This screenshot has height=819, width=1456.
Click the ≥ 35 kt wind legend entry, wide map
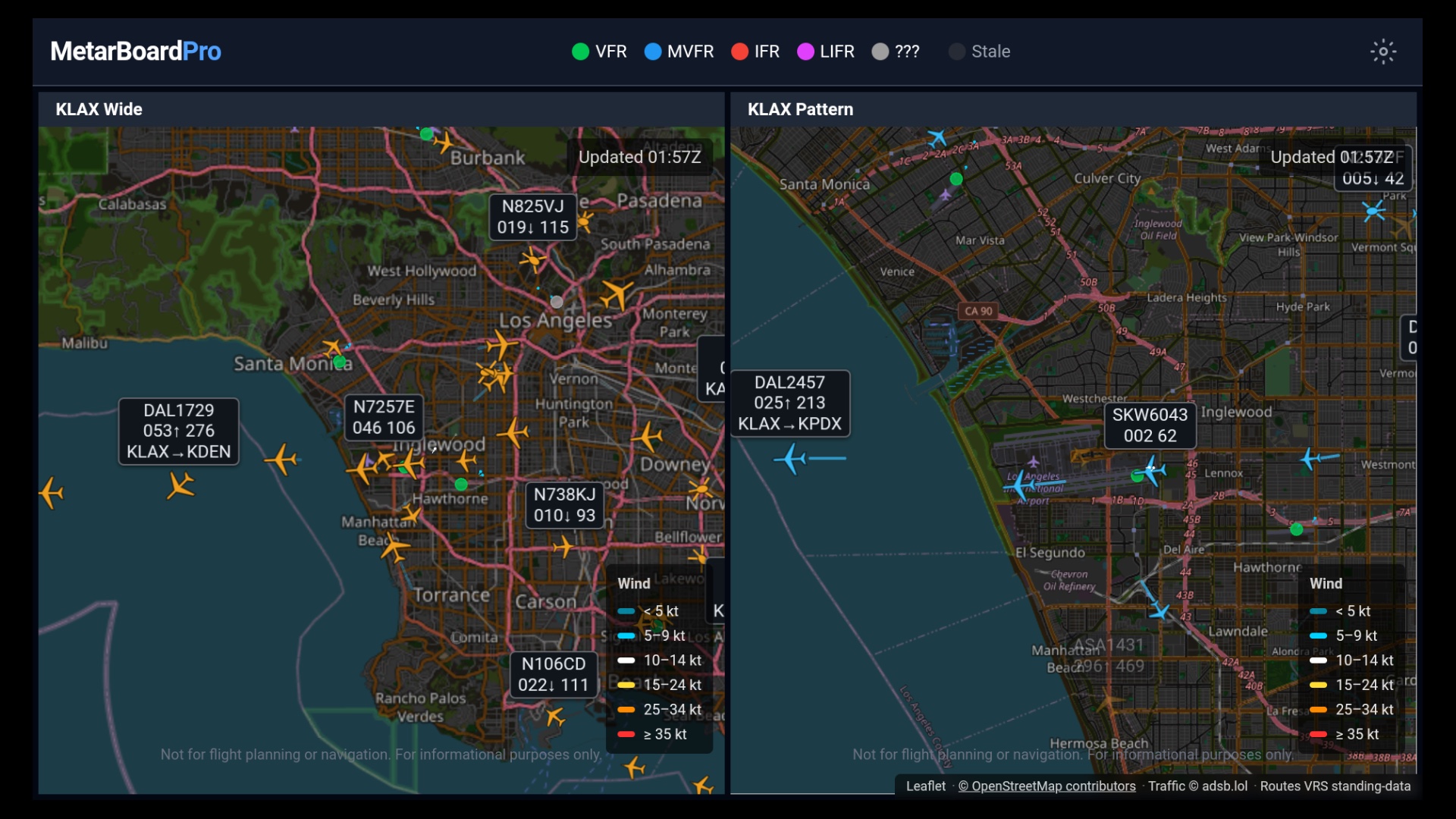(x=652, y=734)
